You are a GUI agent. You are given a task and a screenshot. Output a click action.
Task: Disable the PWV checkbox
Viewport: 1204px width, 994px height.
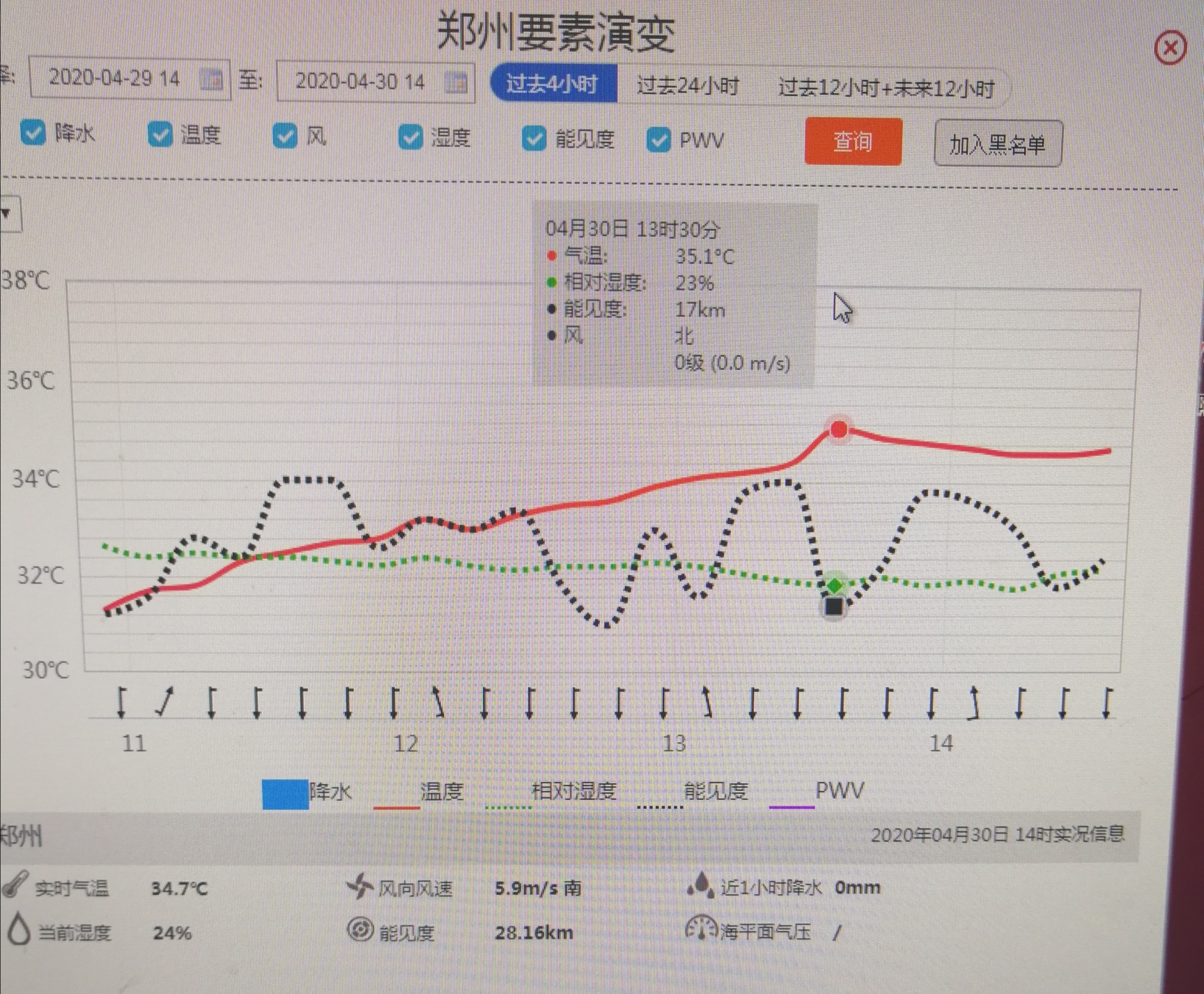(x=658, y=140)
